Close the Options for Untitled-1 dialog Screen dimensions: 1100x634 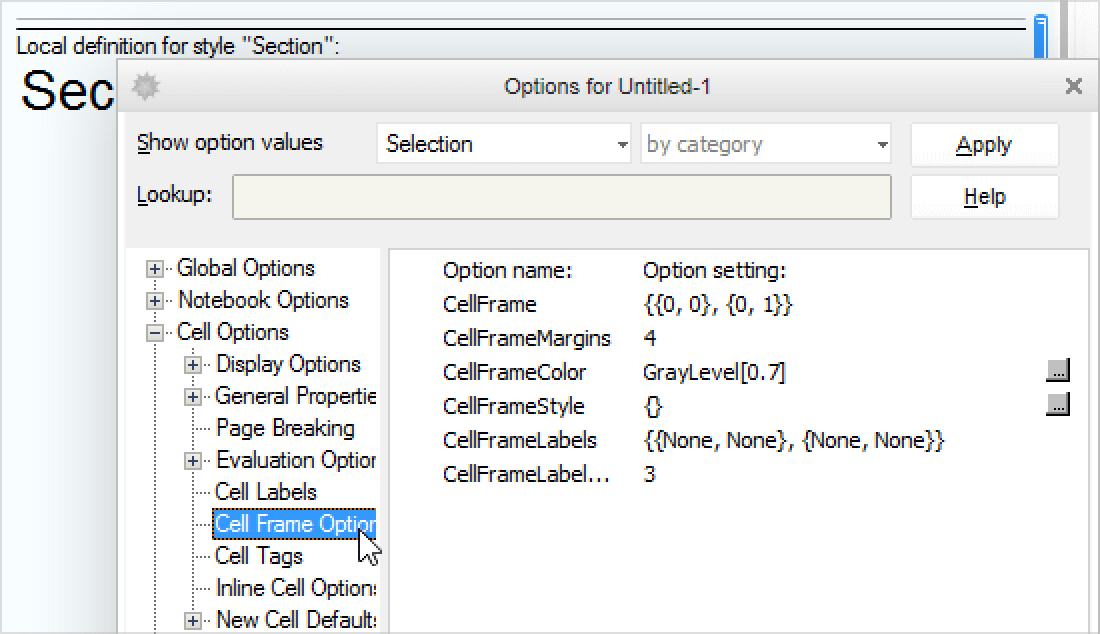(1073, 87)
